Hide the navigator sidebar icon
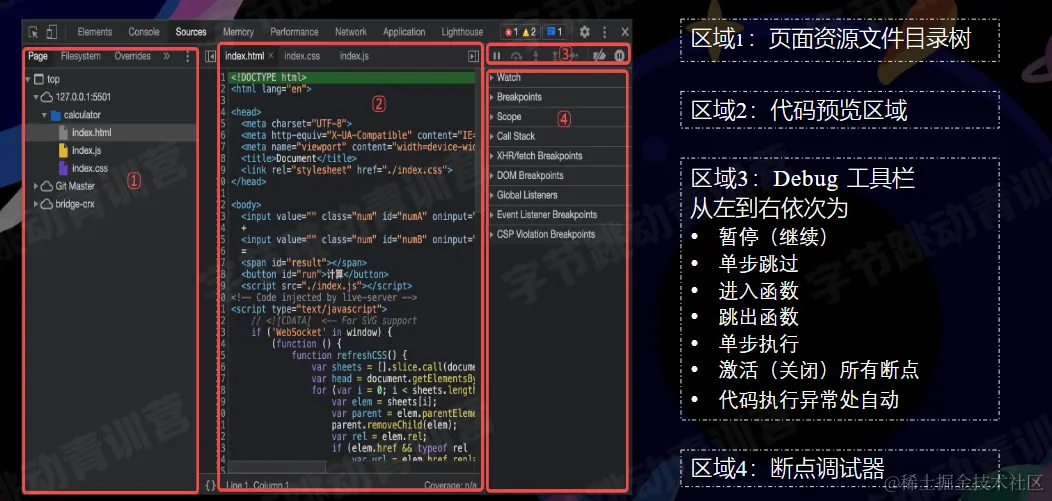Screen dimensions: 1052x501 (210, 56)
